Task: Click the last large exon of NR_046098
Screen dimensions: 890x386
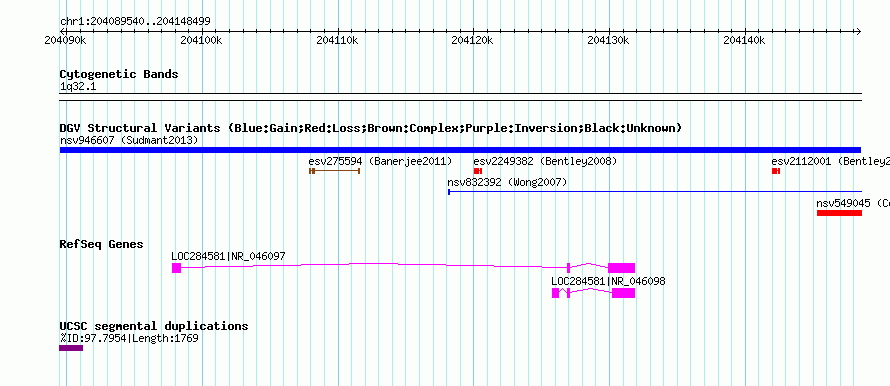Action: tap(624, 293)
